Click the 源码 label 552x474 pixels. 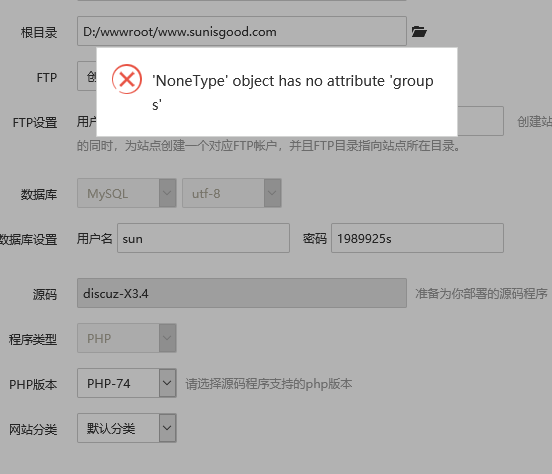point(45,294)
